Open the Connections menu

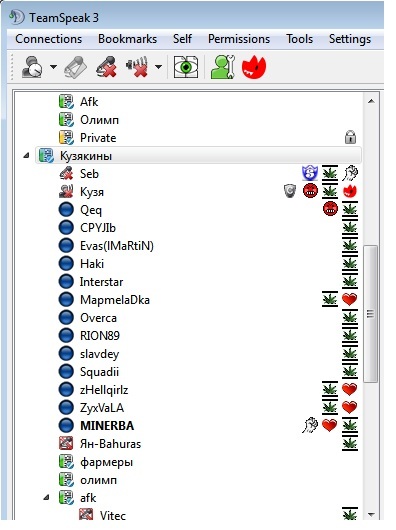coord(48,39)
